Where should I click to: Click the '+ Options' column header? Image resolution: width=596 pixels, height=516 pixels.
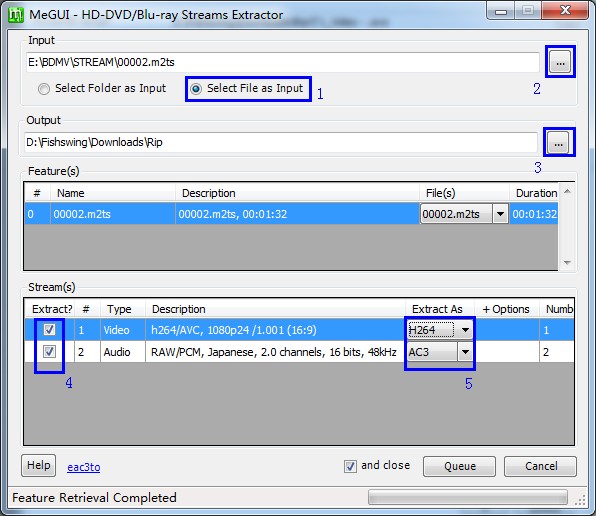click(x=507, y=309)
